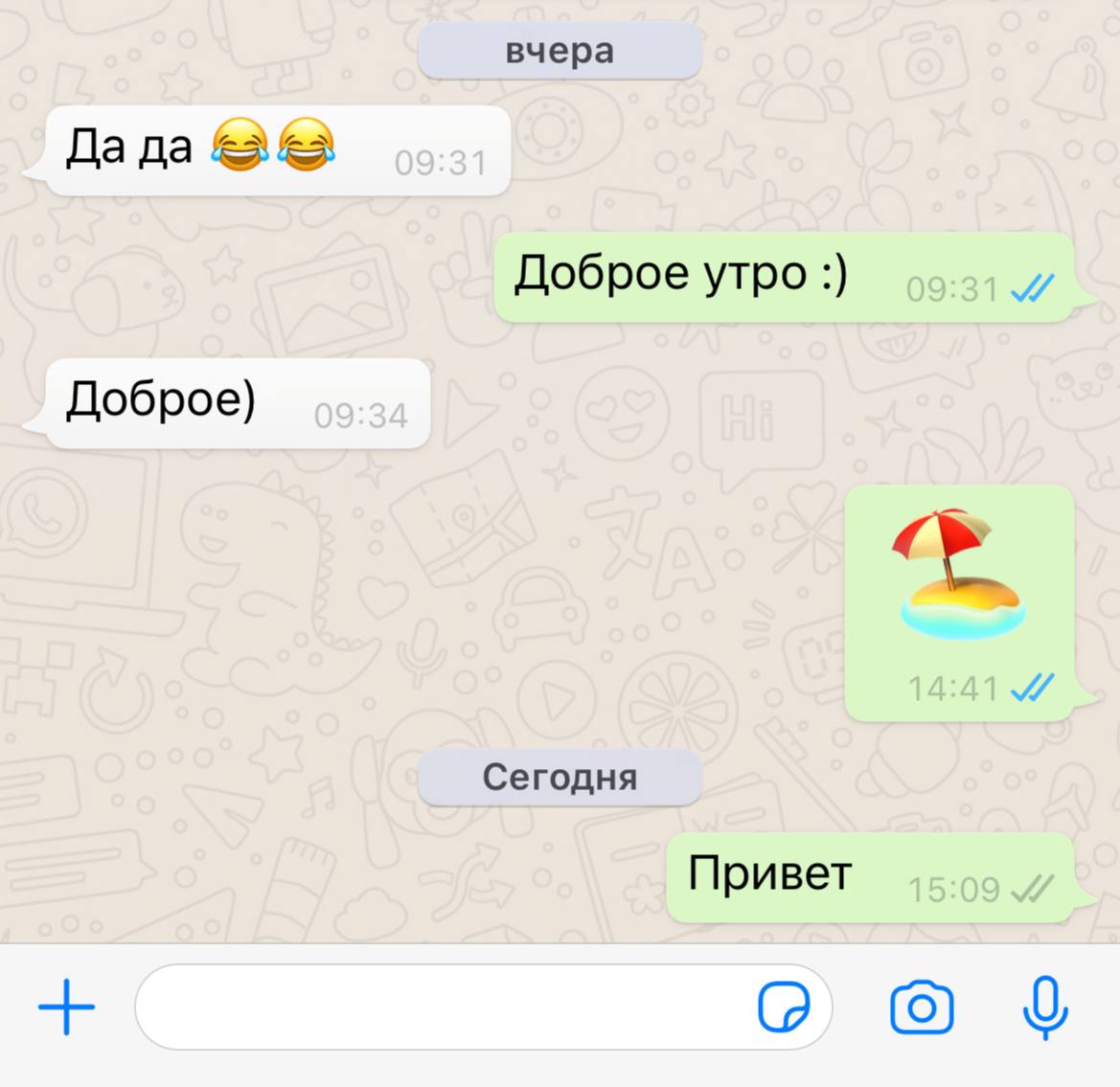Tap the microphone voice message icon
The width and height of the screenshot is (1120, 1087).
pyautogui.click(x=1045, y=1007)
